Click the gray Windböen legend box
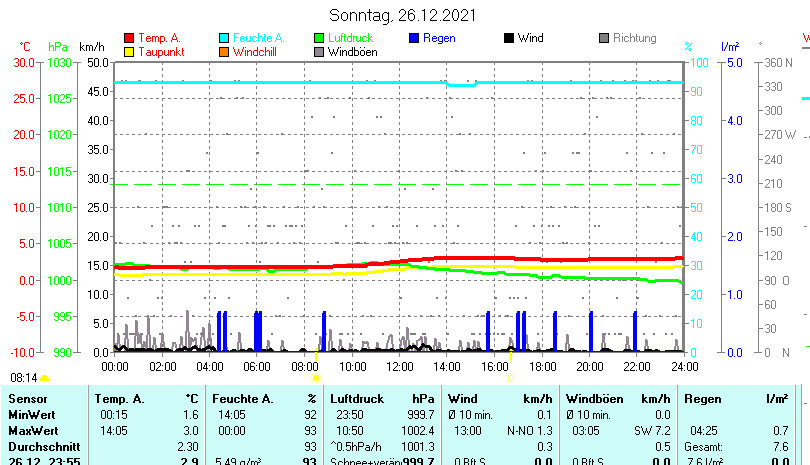The width and height of the screenshot is (810, 465). [x=319, y=51]
